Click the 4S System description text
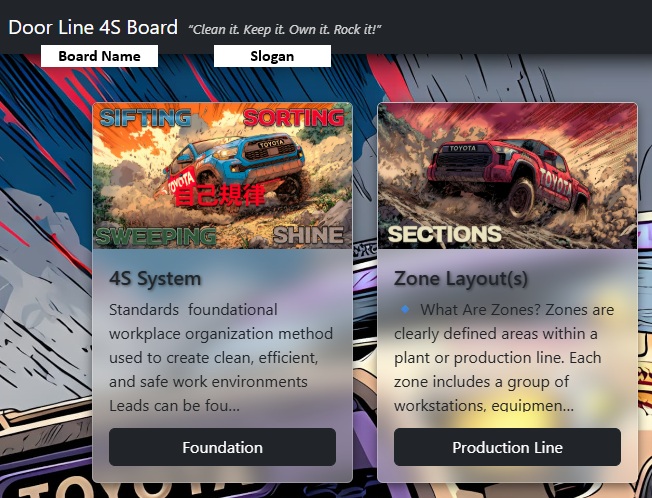The image size is (652, 498). pyautogui.click(x=215, y=357)
